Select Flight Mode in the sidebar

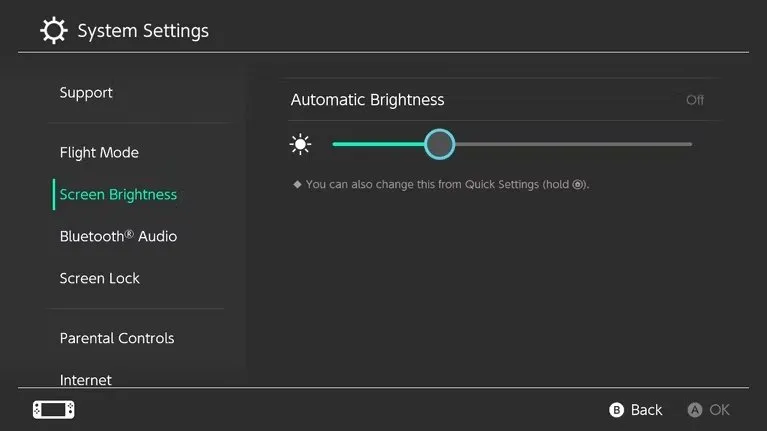pyautogui.click(x=99, y=153)
